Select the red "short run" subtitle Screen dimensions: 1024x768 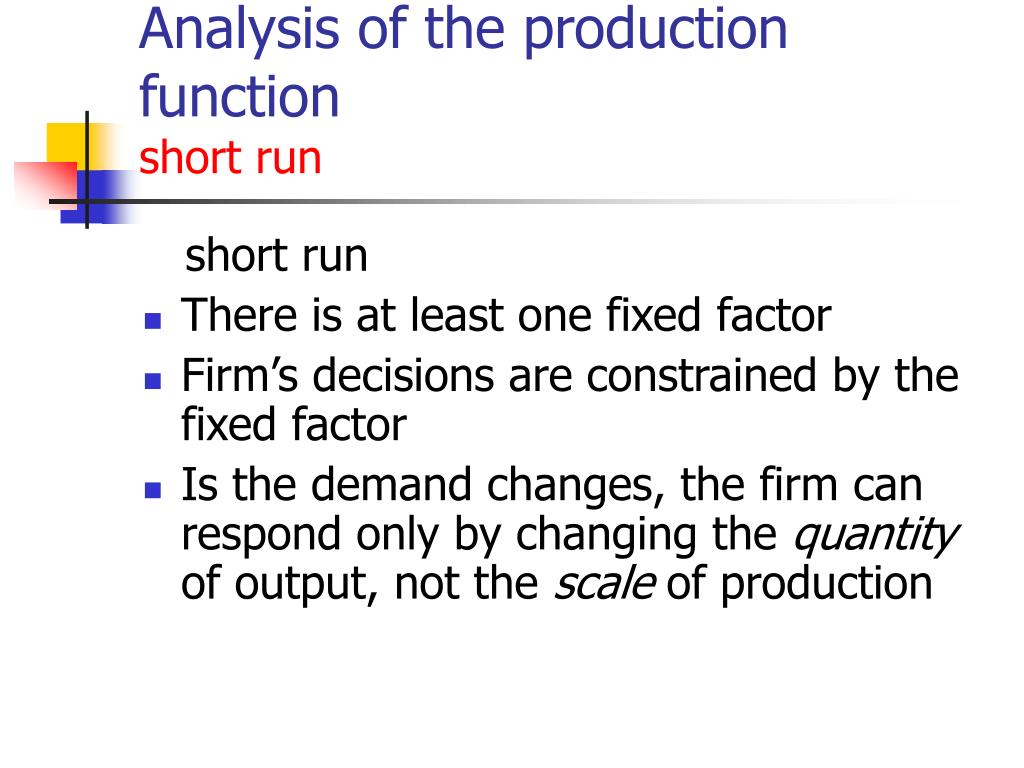tap(230, 158)
